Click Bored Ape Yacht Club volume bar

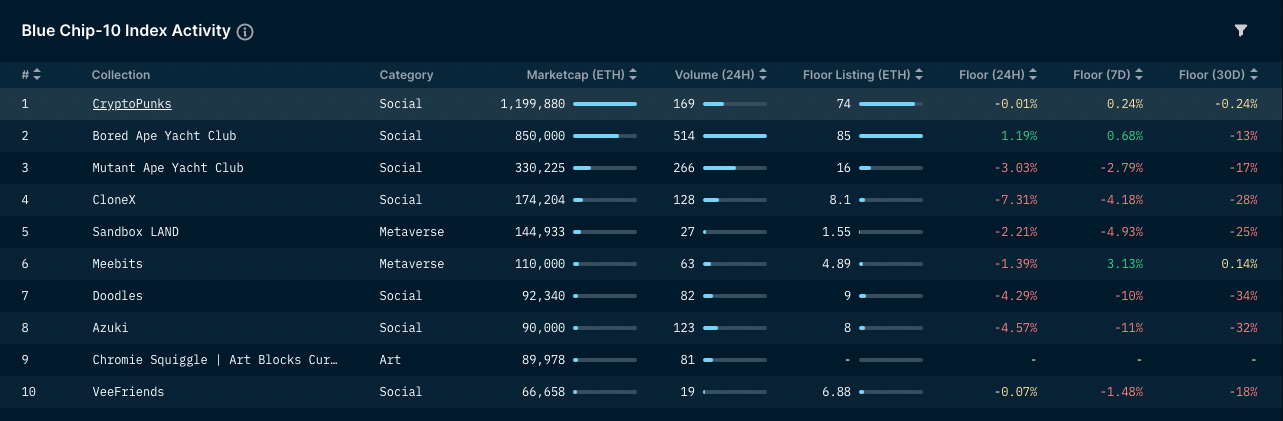735,136
